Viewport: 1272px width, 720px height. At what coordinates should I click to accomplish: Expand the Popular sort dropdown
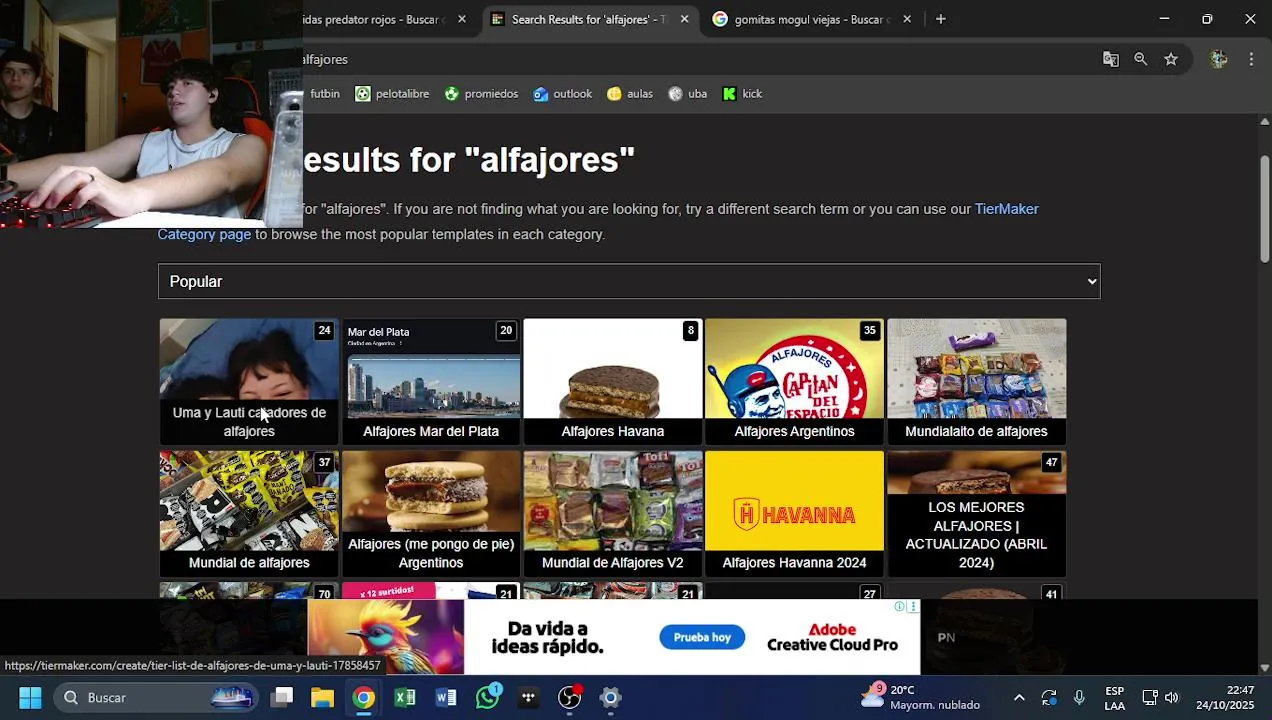(x=629, y=281)
